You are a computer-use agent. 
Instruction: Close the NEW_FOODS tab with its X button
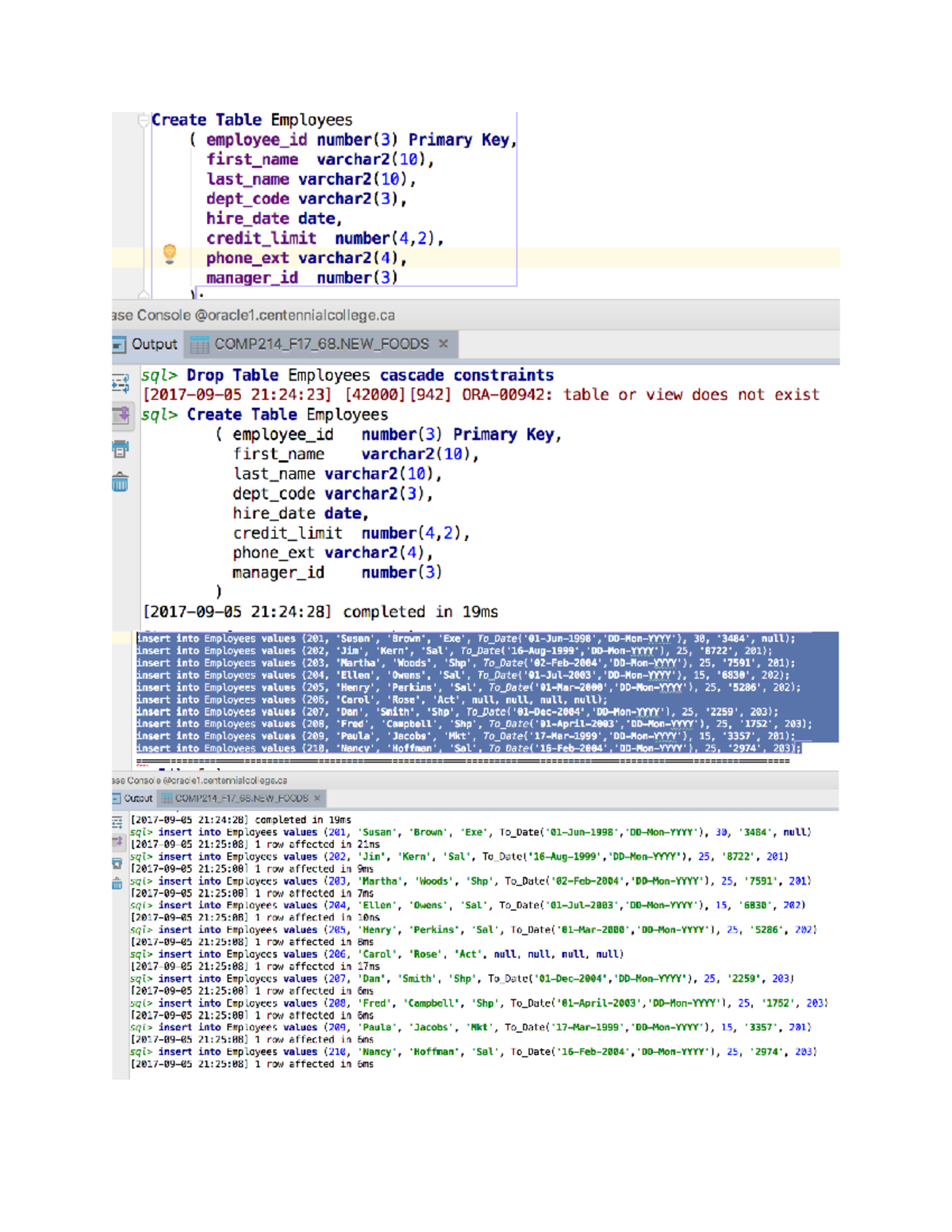[x=443, y=344]
